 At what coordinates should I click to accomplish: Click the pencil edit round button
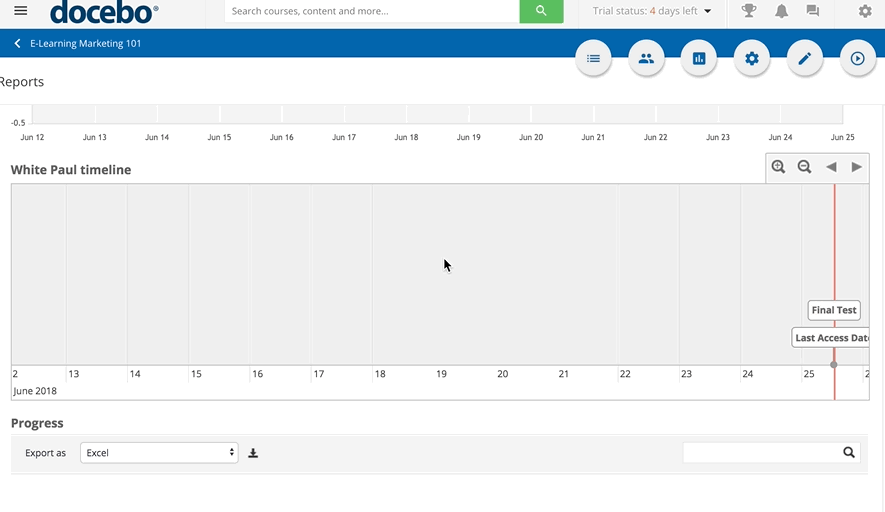tap(805, 58)
